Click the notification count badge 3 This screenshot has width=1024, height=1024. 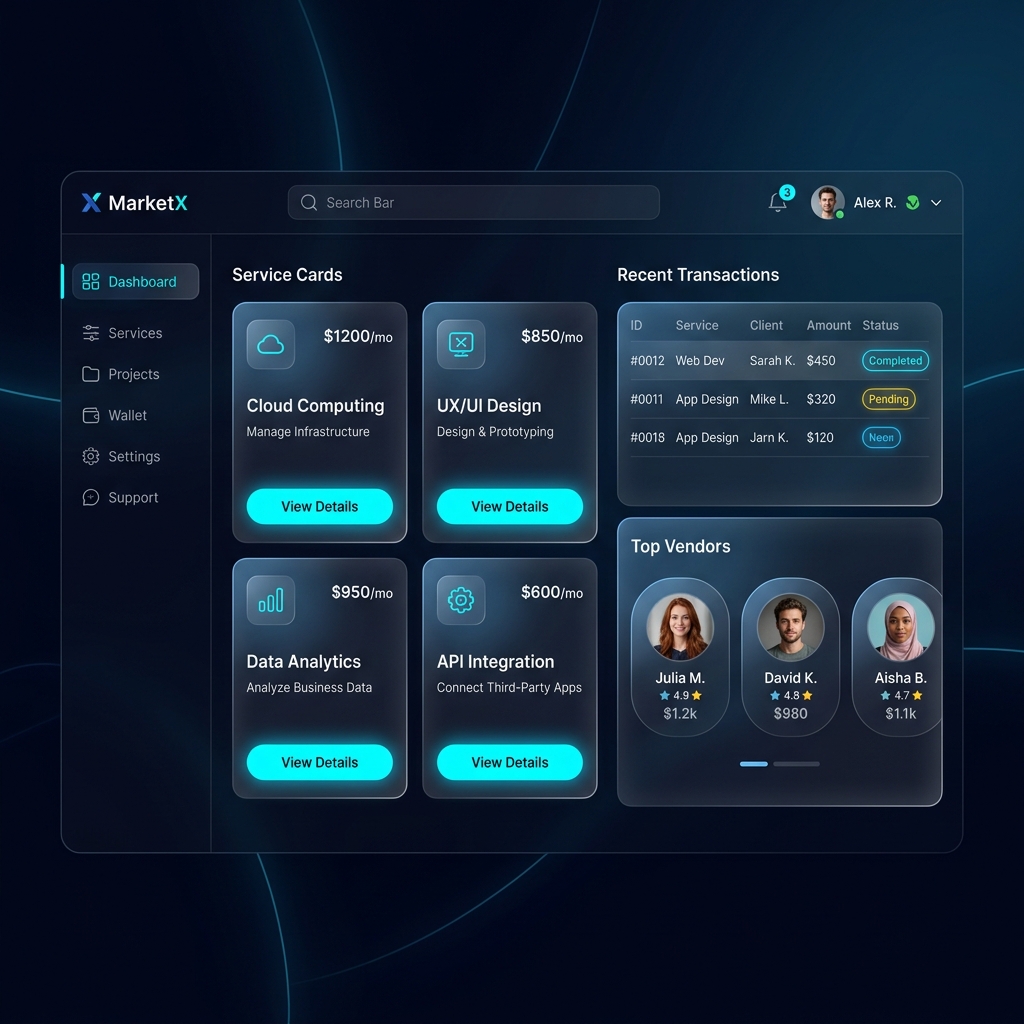[787, 192]
